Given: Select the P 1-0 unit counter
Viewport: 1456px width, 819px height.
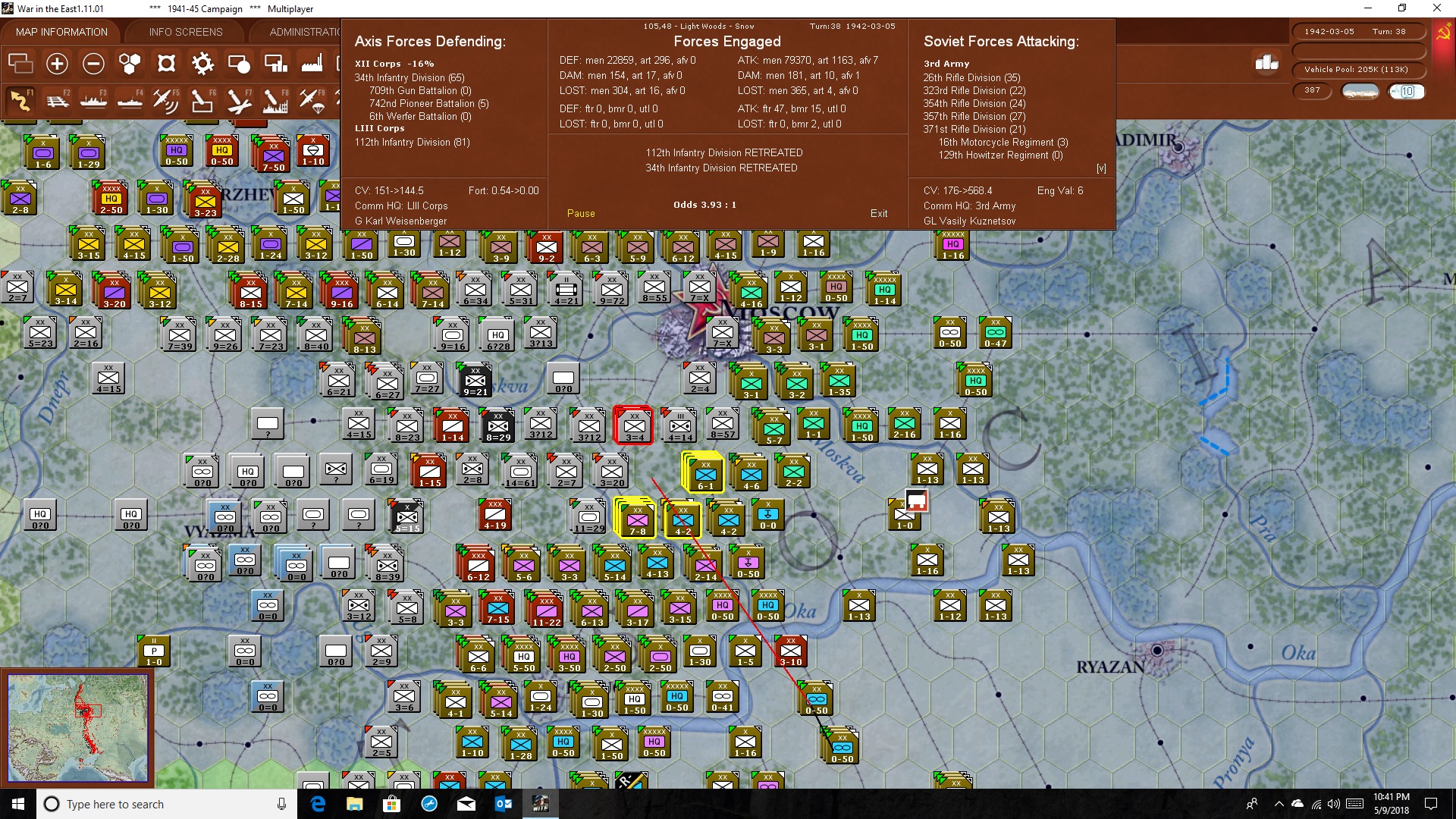Looking at the screenshot, I should 154,650.
